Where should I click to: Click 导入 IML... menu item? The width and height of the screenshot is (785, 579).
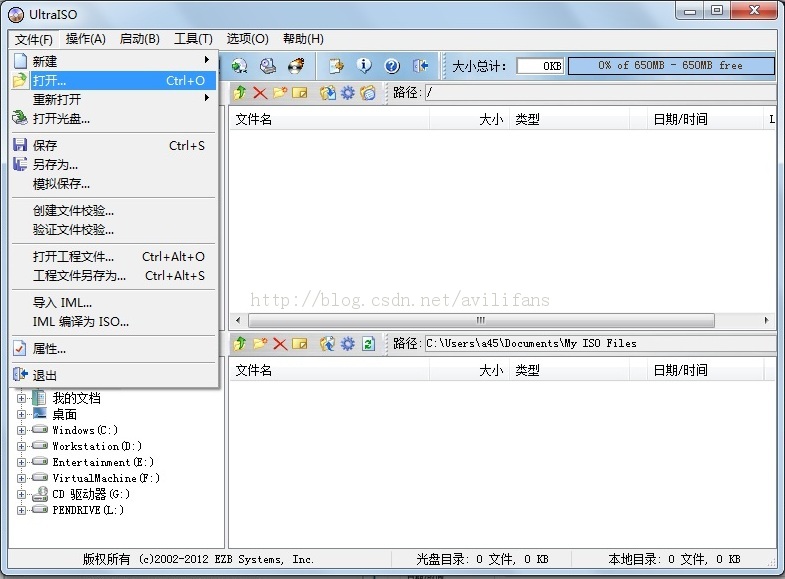pyautogui.click(x=114, y=303)
